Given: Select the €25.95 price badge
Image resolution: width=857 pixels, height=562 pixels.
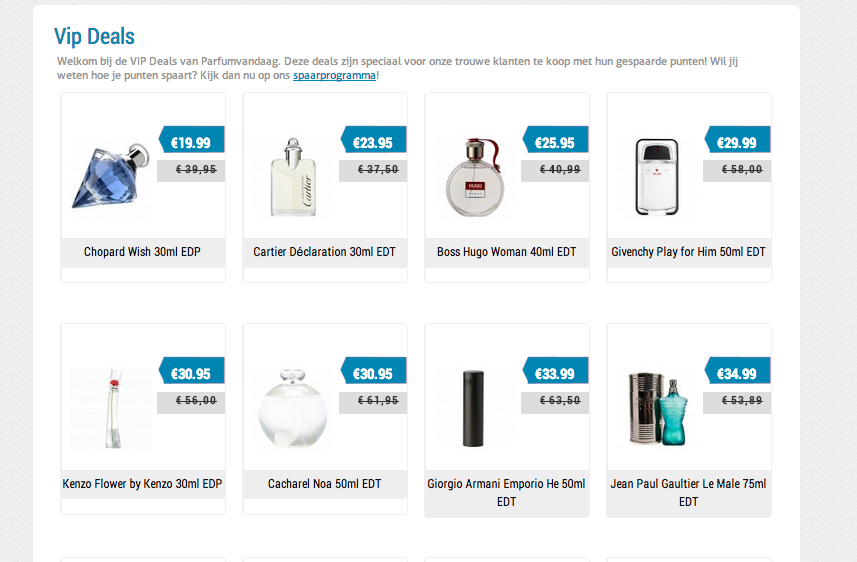Looking at the screenshot, I should click(x=555, y=140).
